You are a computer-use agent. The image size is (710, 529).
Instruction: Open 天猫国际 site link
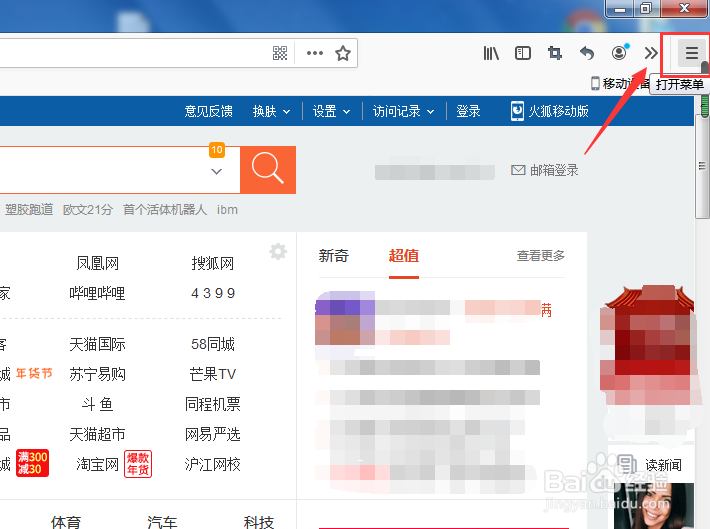(x=97, y=344)
